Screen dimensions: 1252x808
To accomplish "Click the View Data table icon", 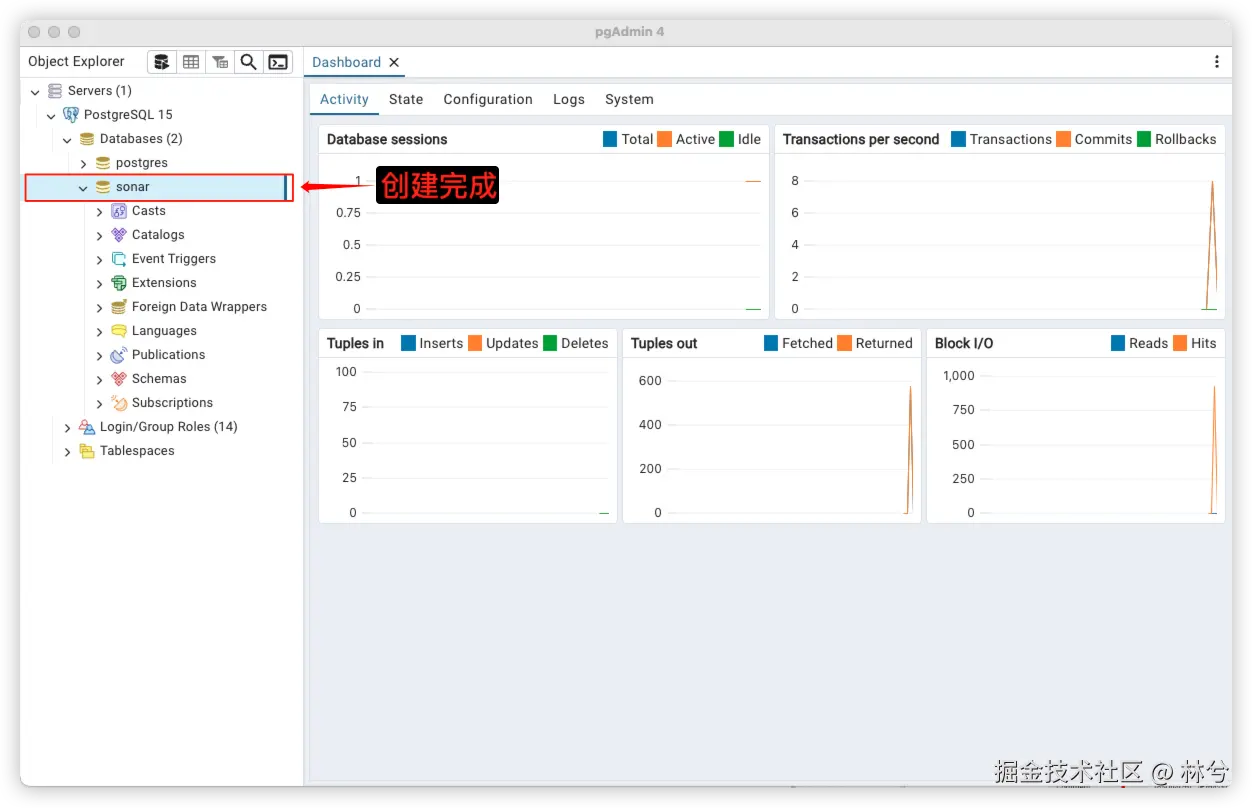I will pyautogui.click(x=191, y=62).
